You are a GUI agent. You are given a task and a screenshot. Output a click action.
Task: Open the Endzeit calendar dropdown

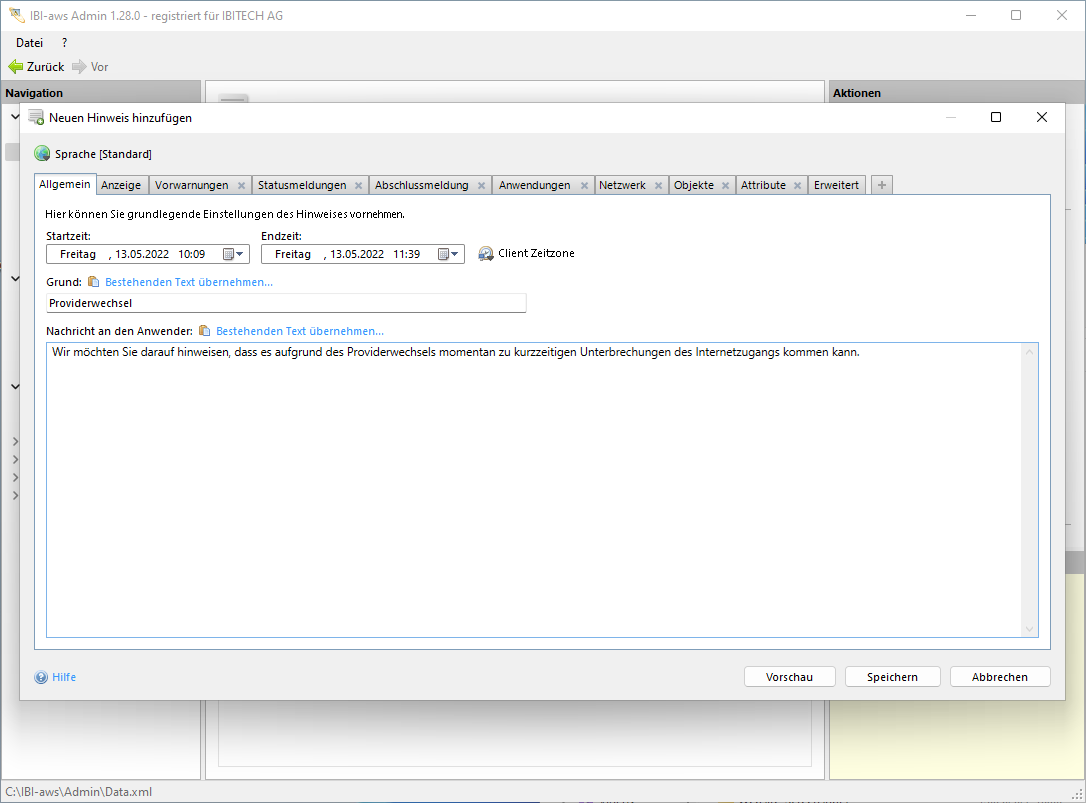[449, 254]
